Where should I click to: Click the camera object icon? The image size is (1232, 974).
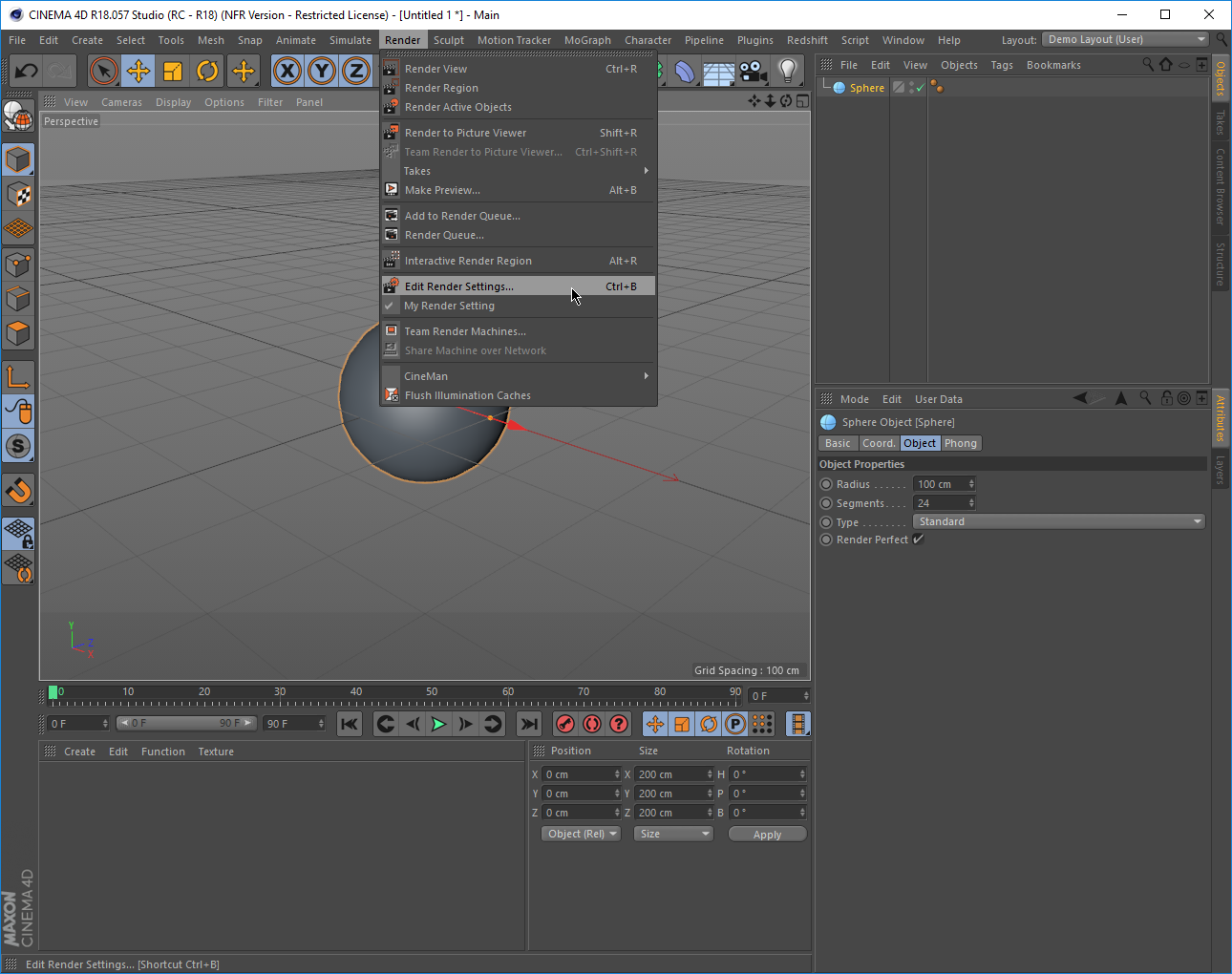pos(754,72)
